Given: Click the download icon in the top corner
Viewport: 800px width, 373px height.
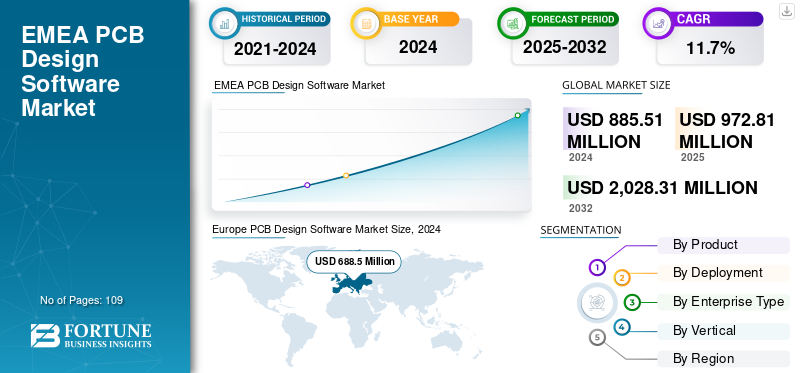Looking at the screenshot, I should tap(786, 11).
